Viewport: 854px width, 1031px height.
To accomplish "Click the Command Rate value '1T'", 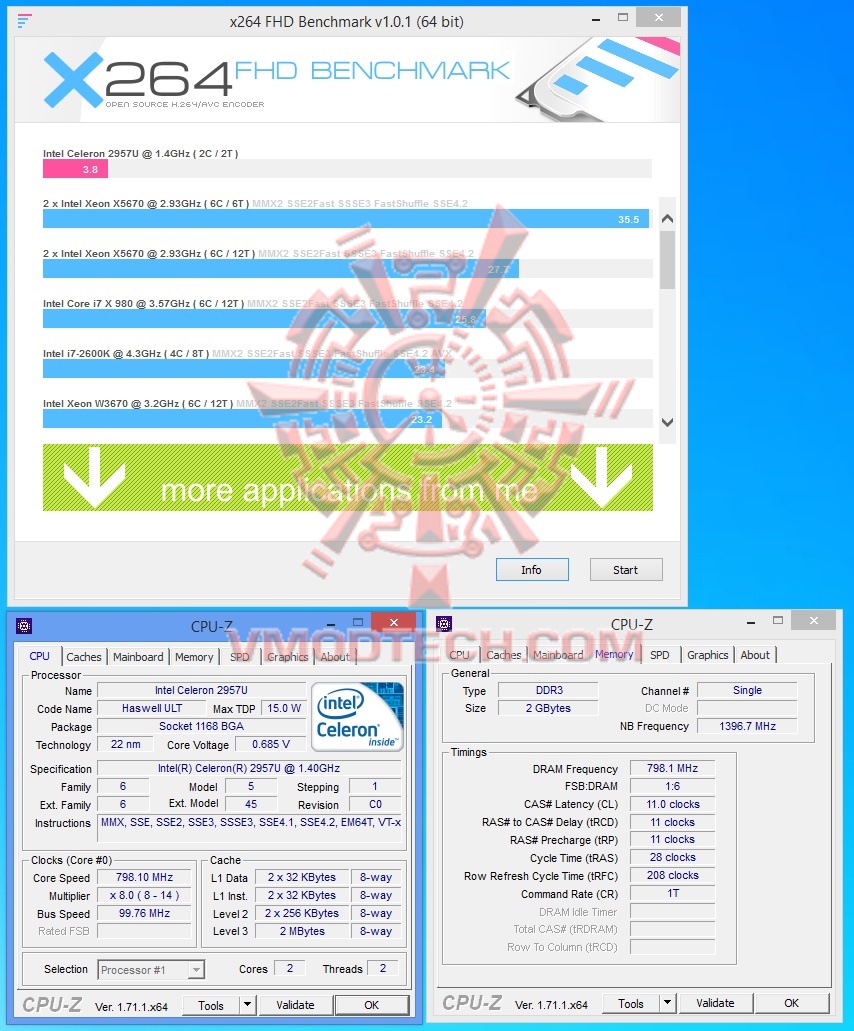I will [673, 894].
